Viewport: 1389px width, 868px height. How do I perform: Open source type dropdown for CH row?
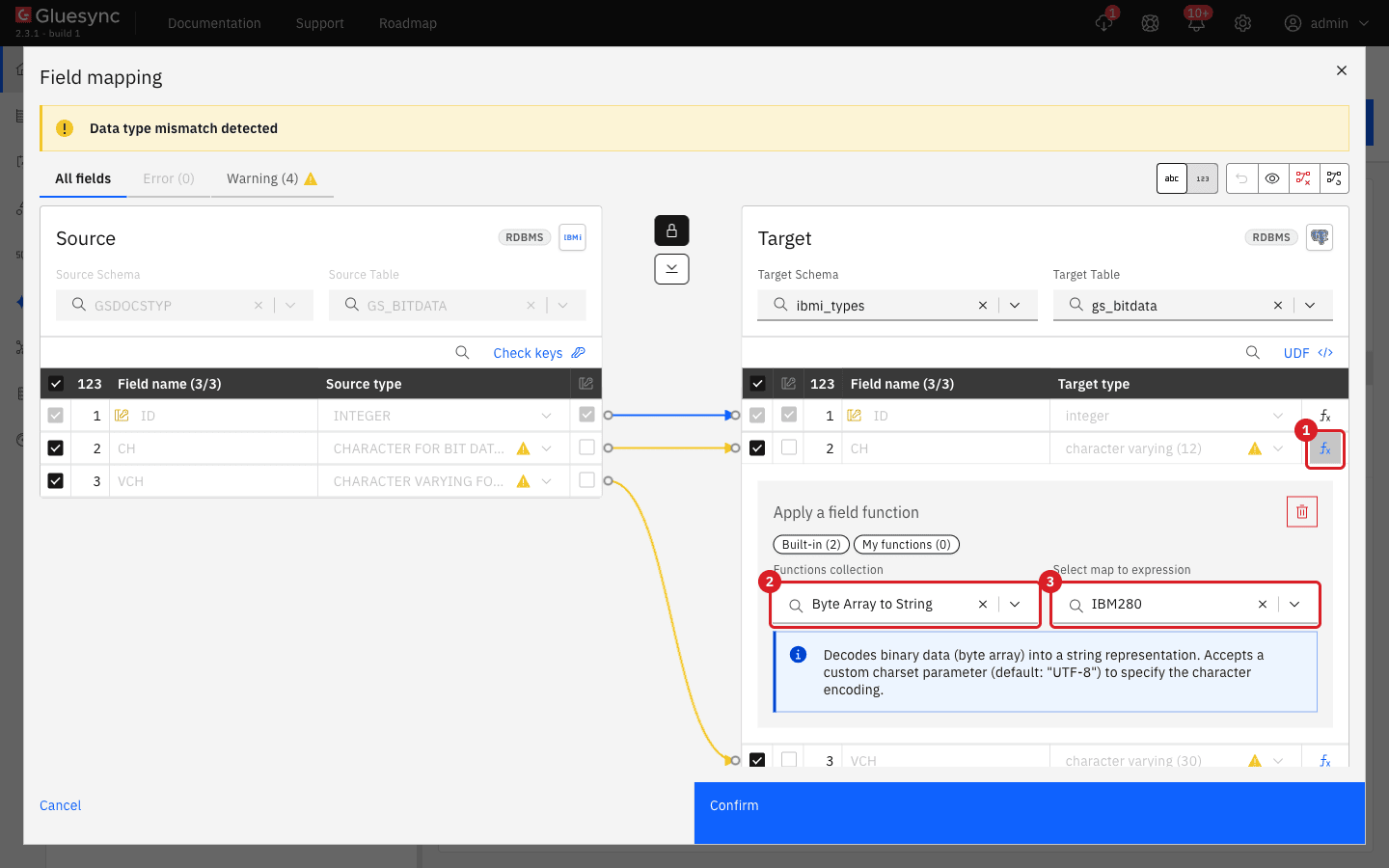[547, 448]
